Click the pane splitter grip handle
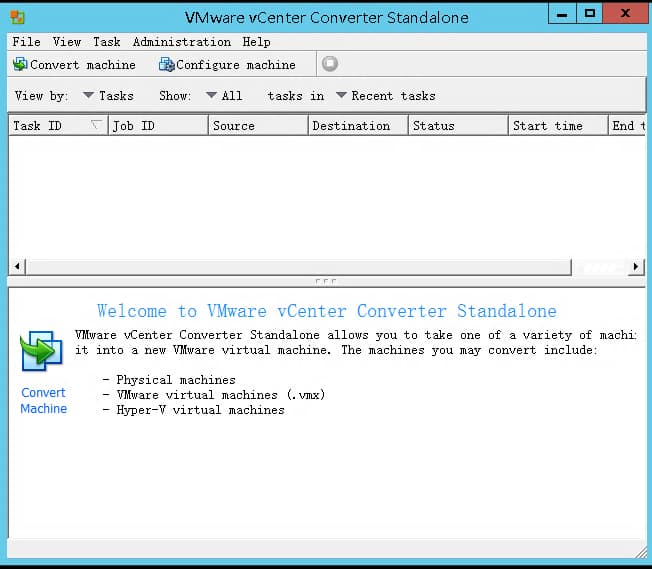The height and width of the screenshot is (569, 652). pos(326,282)
